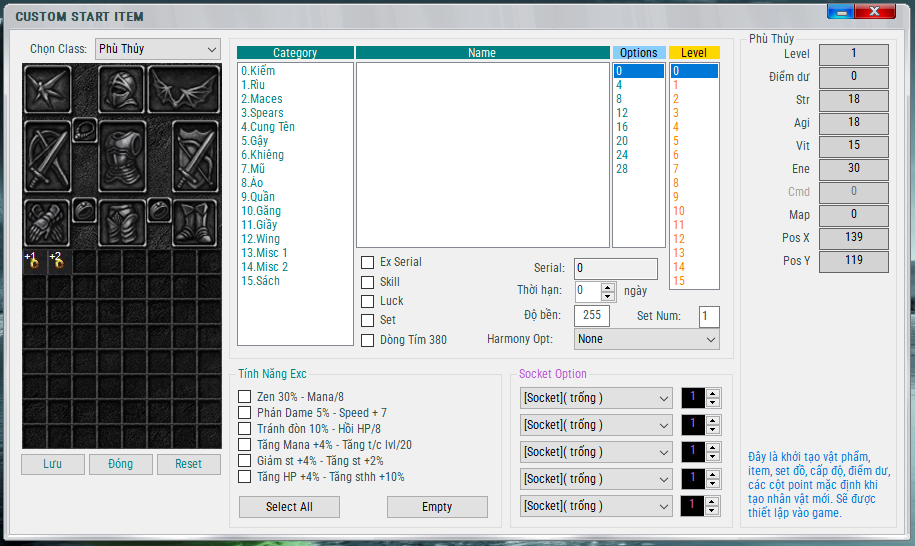Expand the Harmony Opt dropdown
Screen dimensions: 915x546
tap(646, 339)
